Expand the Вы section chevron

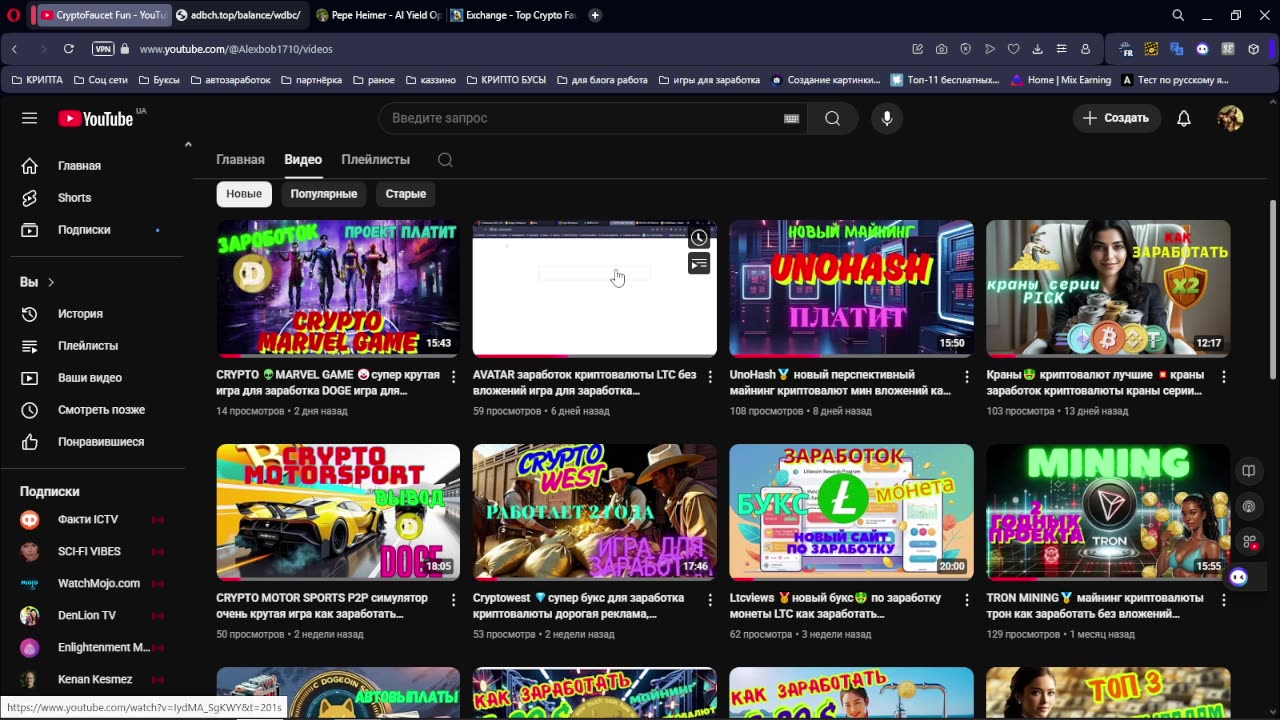click(51, 282)
